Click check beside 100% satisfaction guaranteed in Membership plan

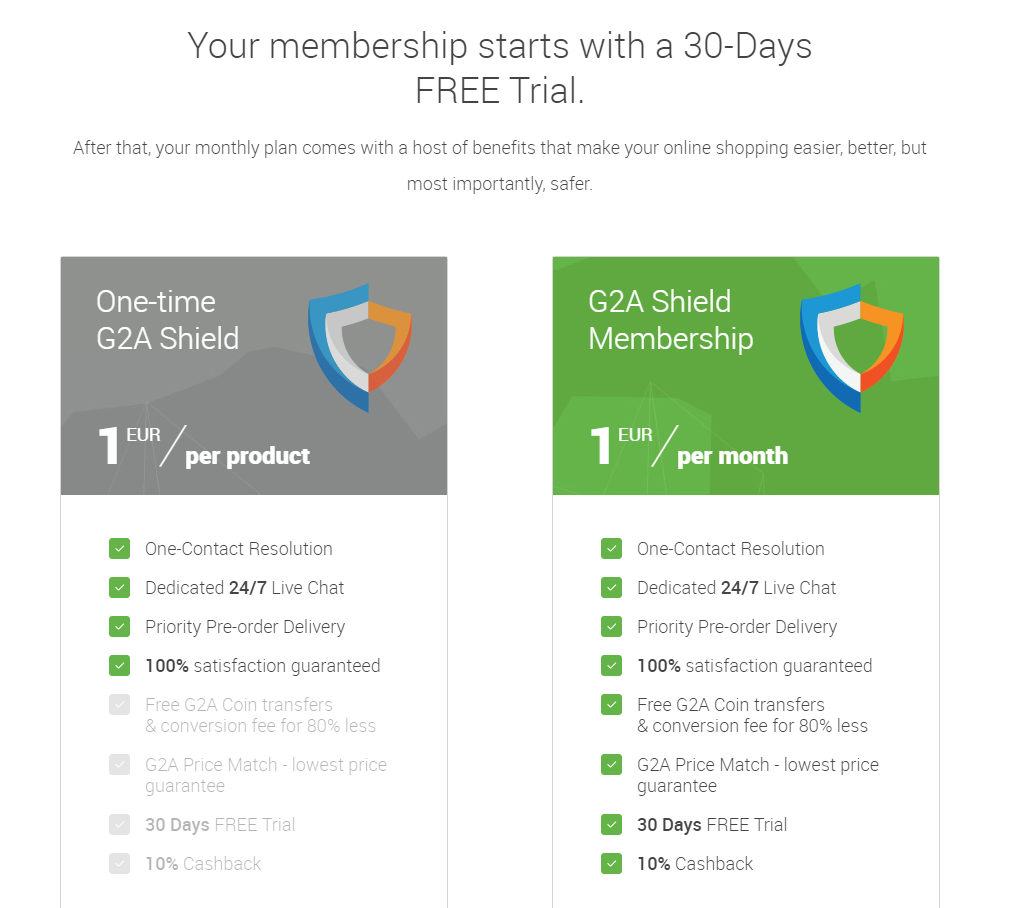pyautogui.click(x=611, y=666)
